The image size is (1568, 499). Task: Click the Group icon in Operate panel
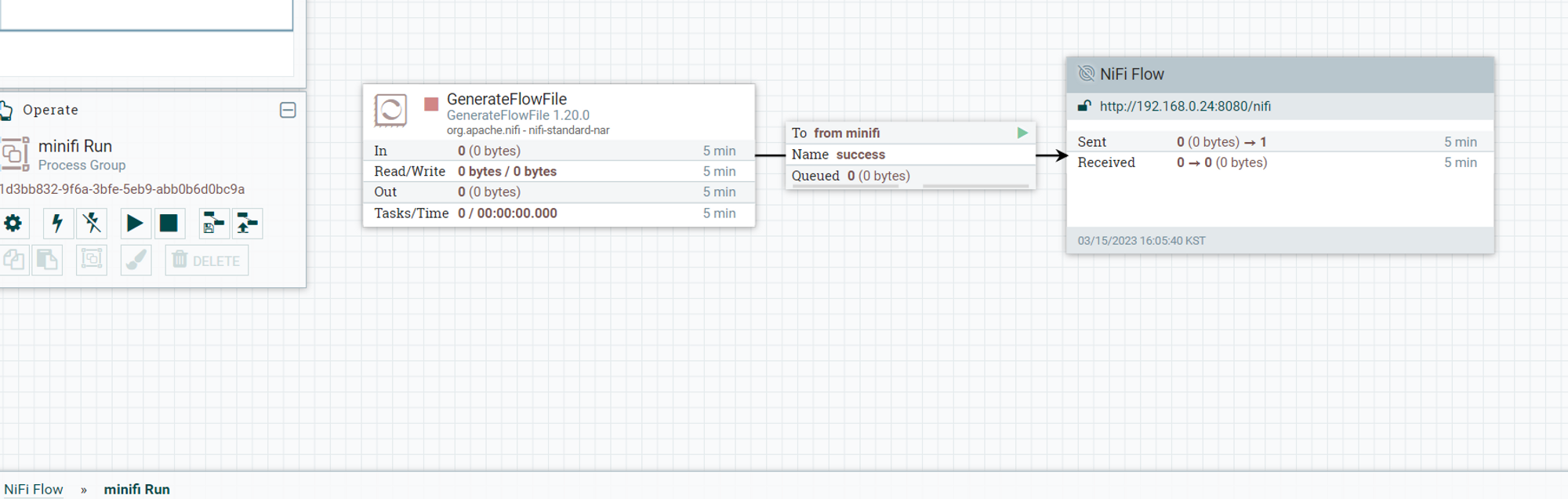tap(92, 260)
